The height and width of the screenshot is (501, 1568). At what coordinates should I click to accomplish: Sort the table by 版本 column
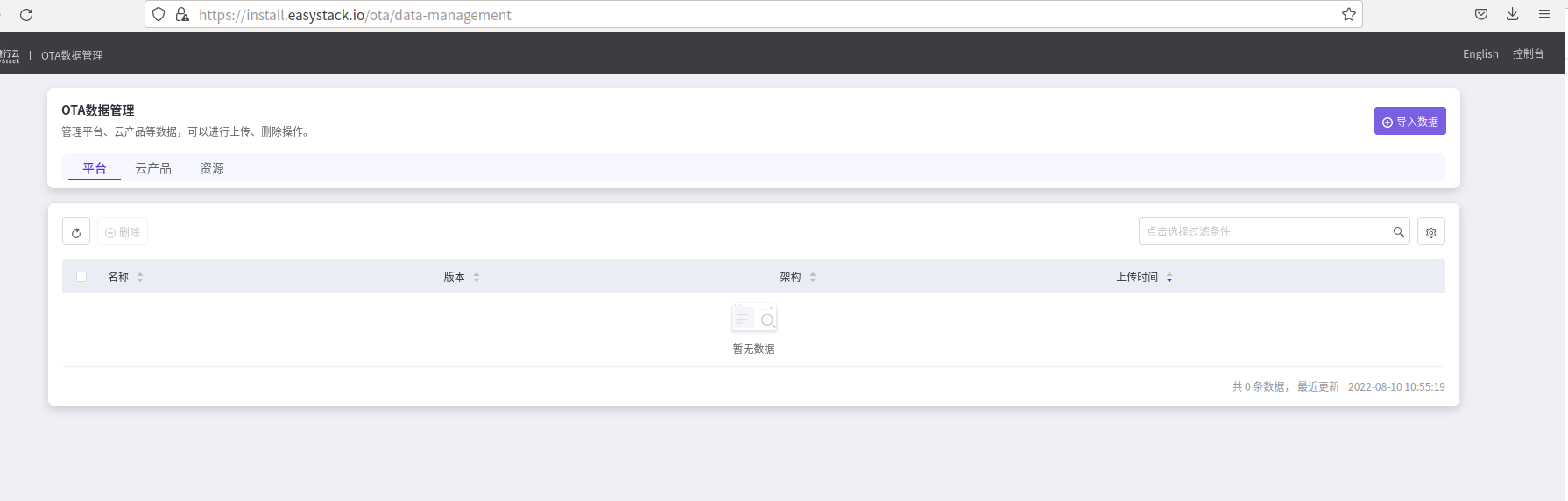[x=477, y=277]
